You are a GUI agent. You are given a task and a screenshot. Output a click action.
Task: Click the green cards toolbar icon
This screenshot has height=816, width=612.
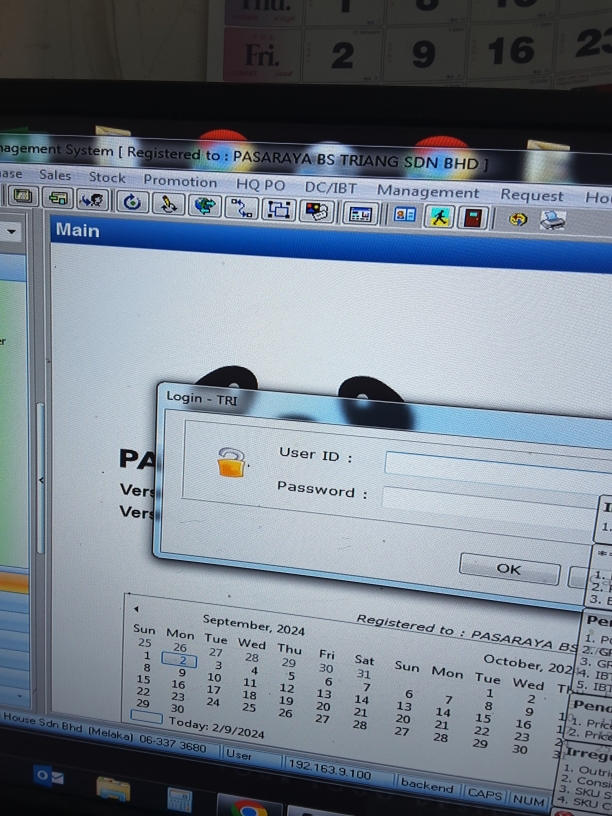(58, 198)
